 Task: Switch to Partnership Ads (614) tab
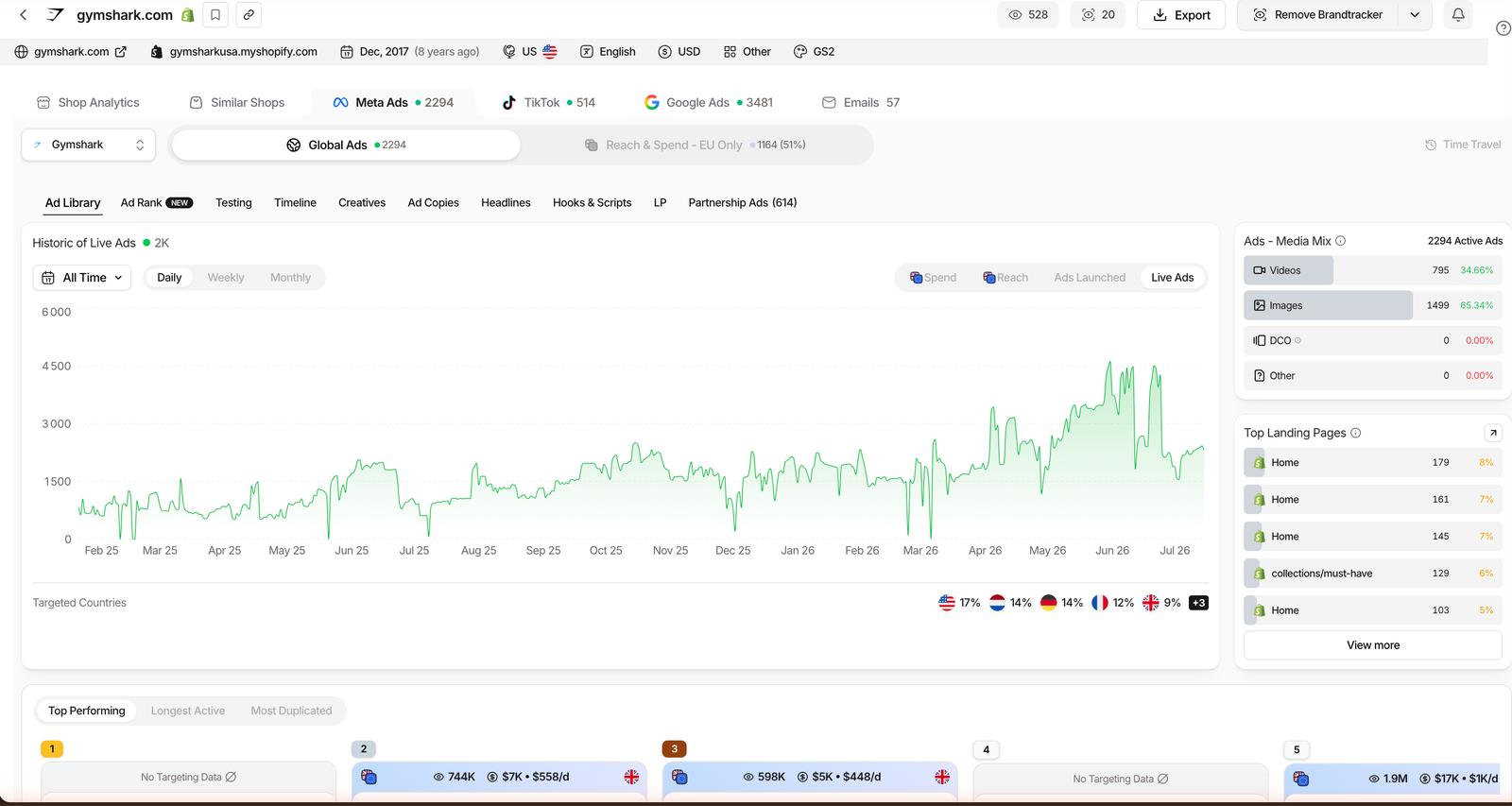[743, 203]
